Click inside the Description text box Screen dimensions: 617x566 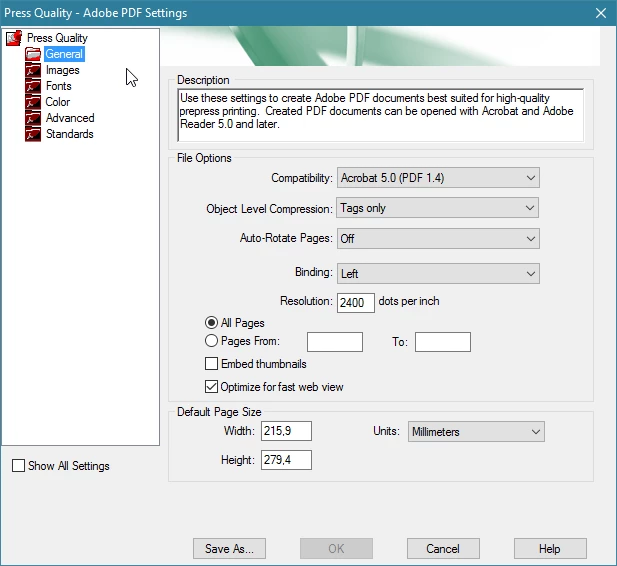[x=381, y=115]
